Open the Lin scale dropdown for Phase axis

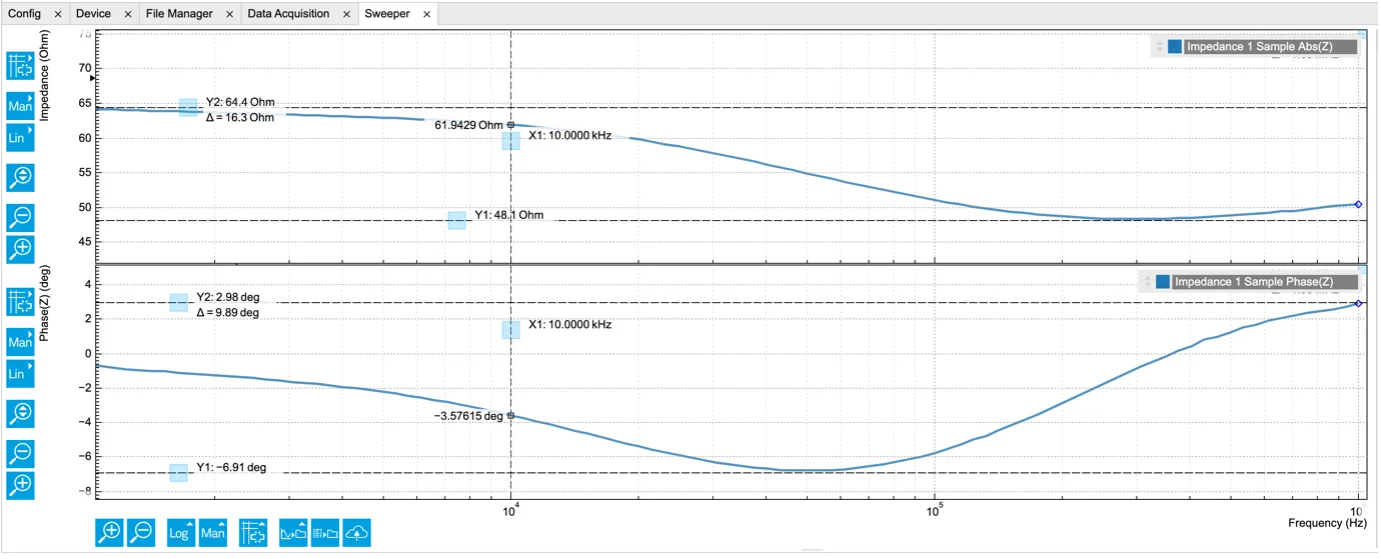point(20,375)
